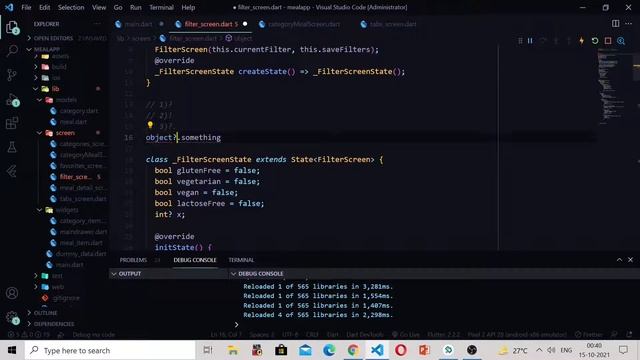The height and width of the screenshot is (360, 640).
Task: Stop debugging with the red square
Action: (608, 41)
